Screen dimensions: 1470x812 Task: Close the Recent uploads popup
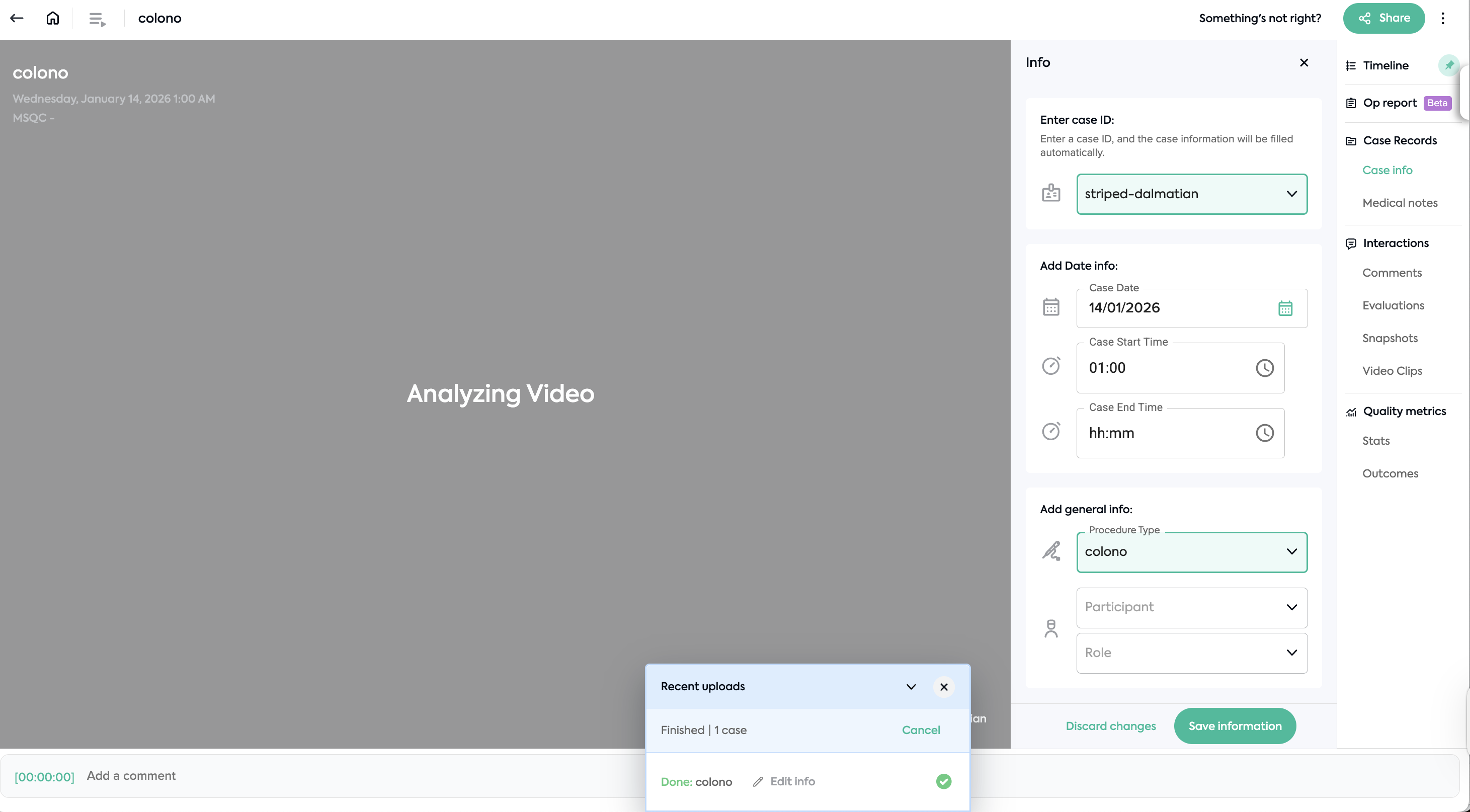[944, 687]
